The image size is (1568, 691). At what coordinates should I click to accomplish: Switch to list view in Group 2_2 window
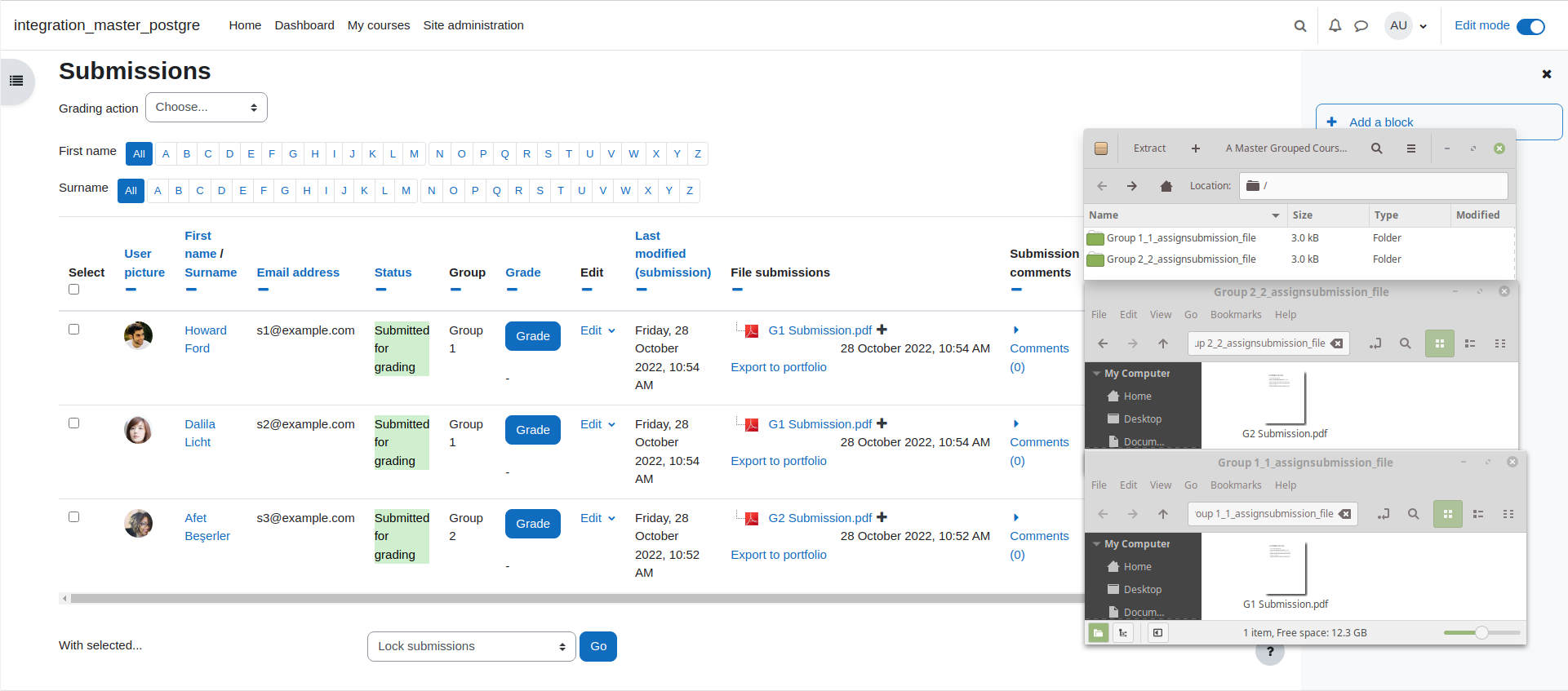[x=1470, y=343]
